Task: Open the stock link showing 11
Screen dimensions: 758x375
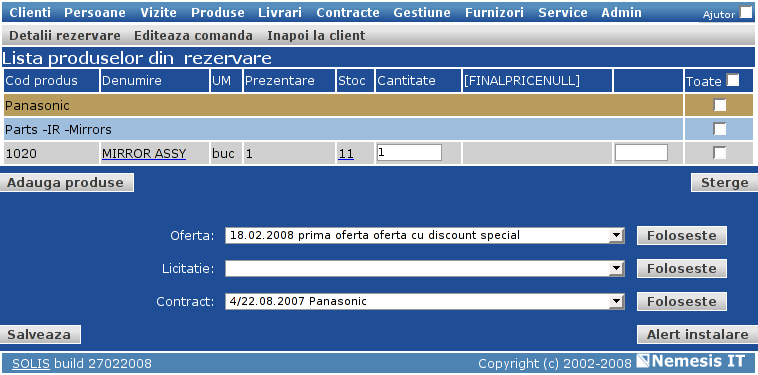Action: point(346,154)
